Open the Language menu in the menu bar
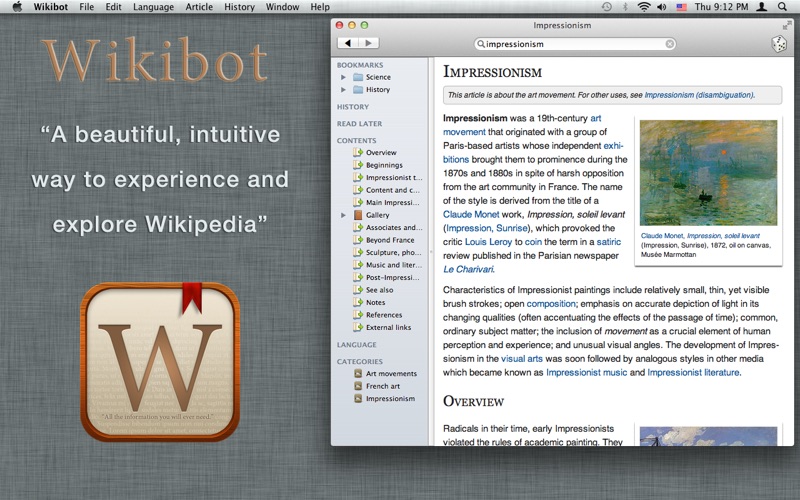Screen dimensions: 800x500 [153, 7]
